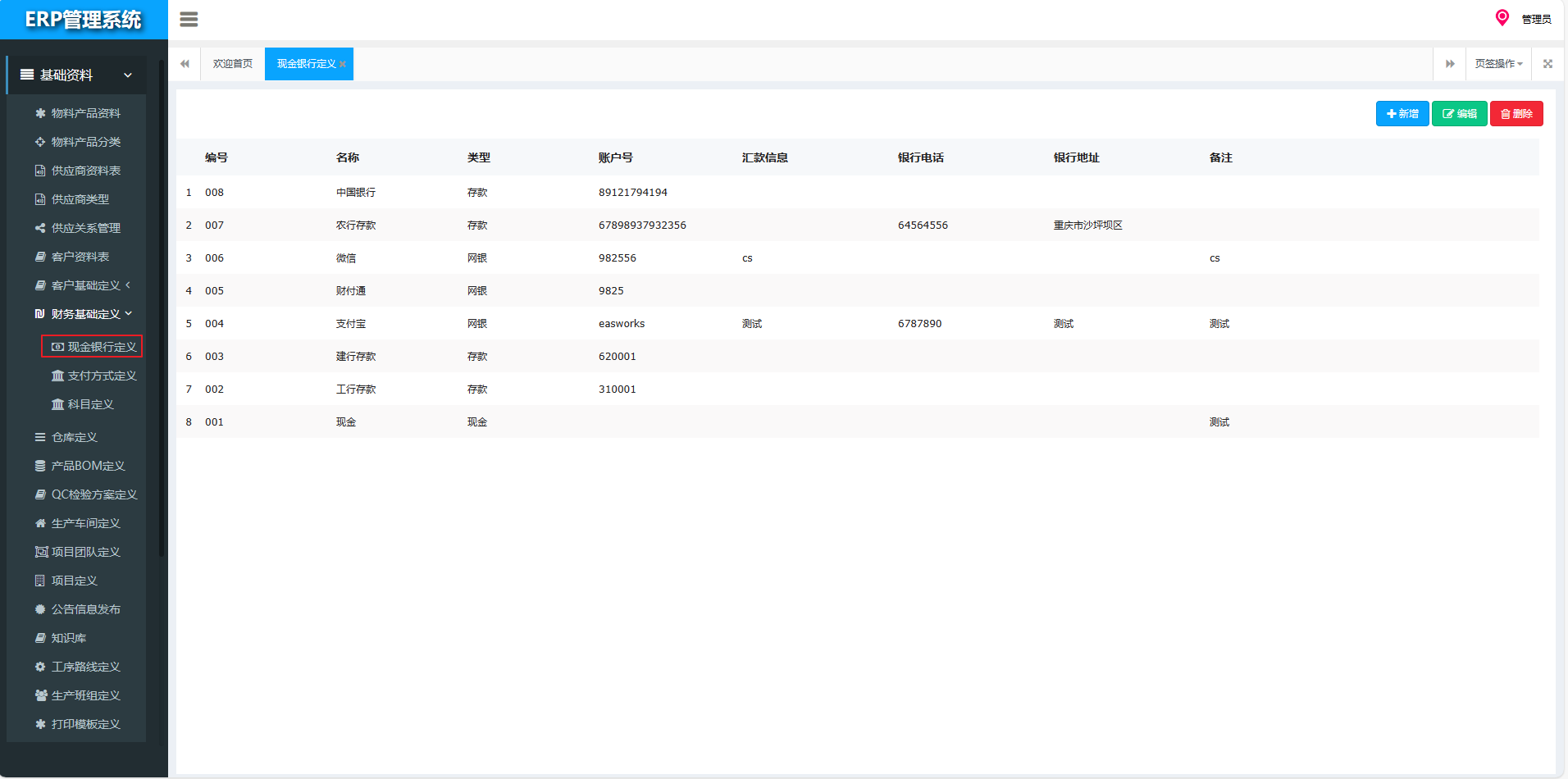
Task: Click the green 编辑 button
Action: click(x=1459, y=114)
